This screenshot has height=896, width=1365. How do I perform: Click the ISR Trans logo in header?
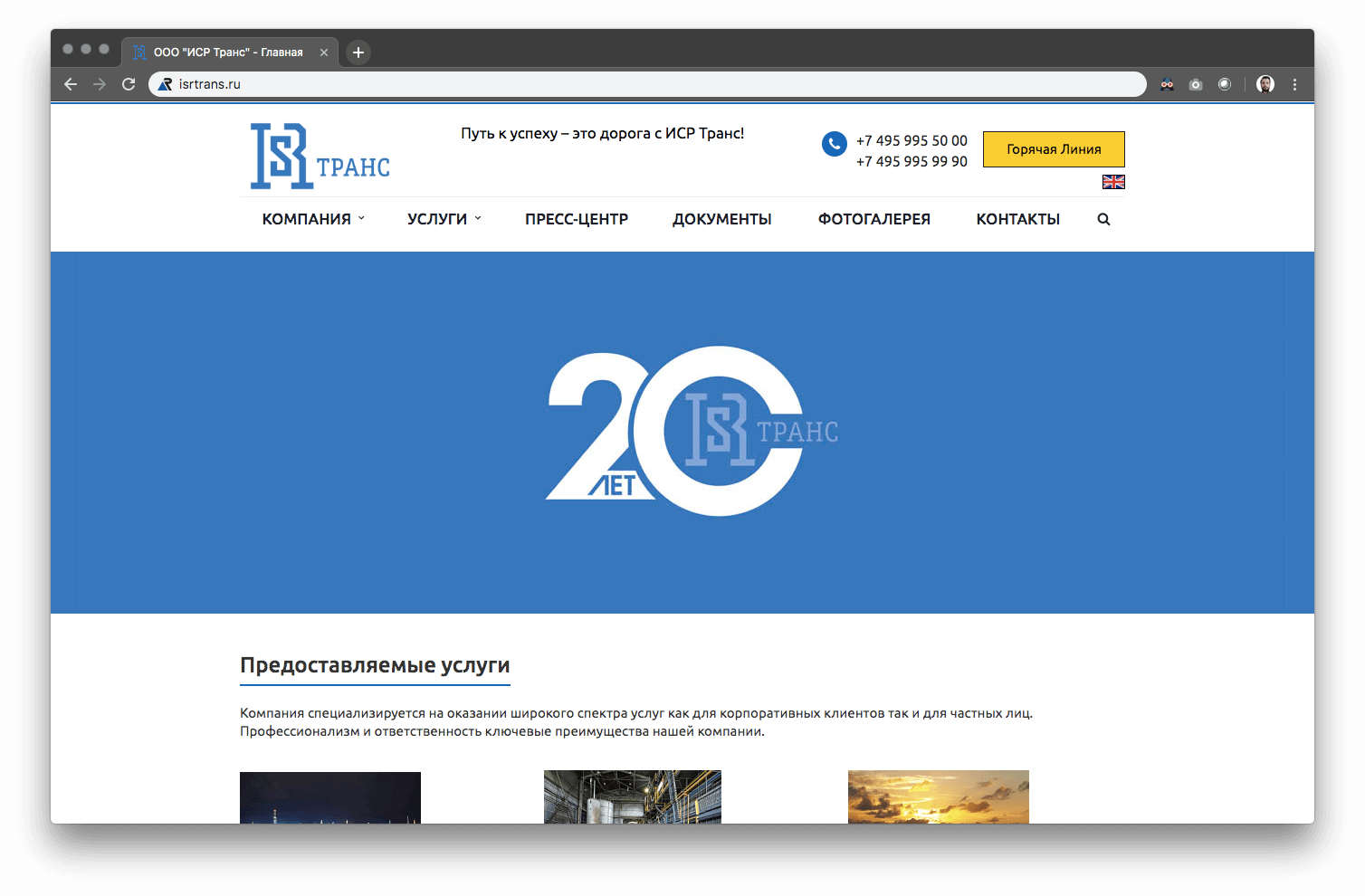pyautogui.click(x=320, y=157)
